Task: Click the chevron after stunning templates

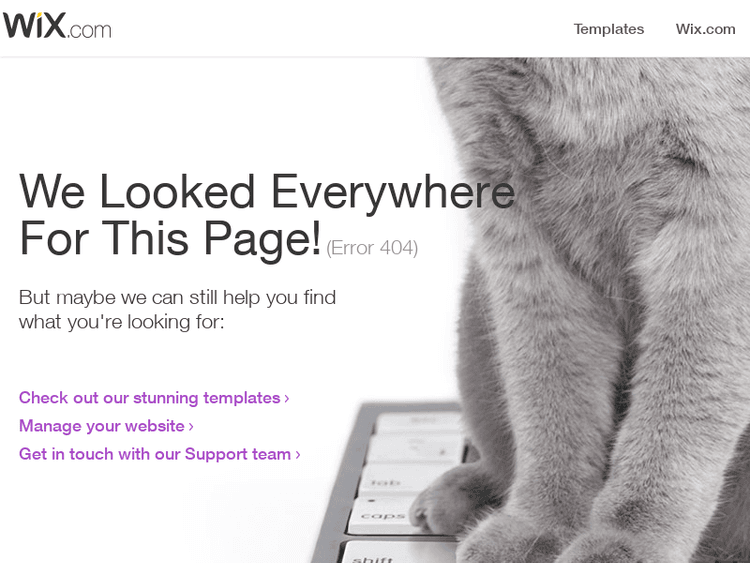Action: coord(287,398)
